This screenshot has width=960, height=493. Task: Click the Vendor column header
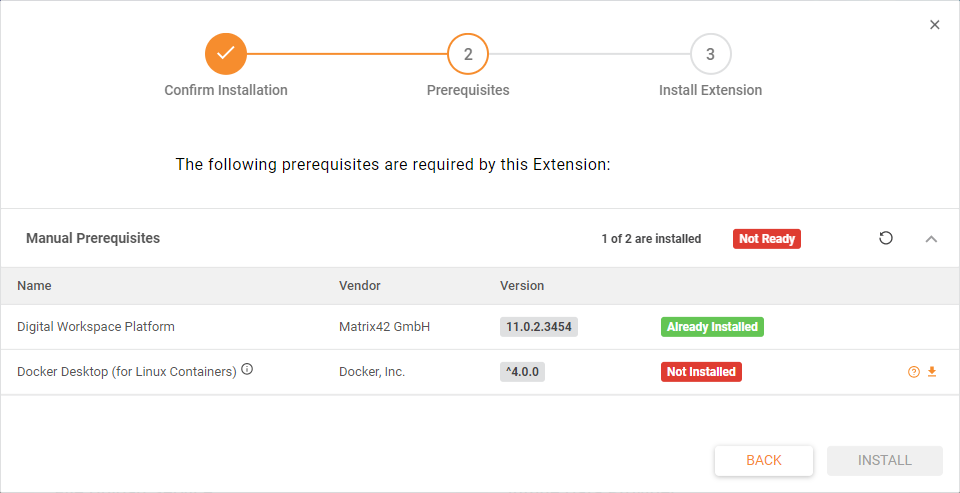360,286
